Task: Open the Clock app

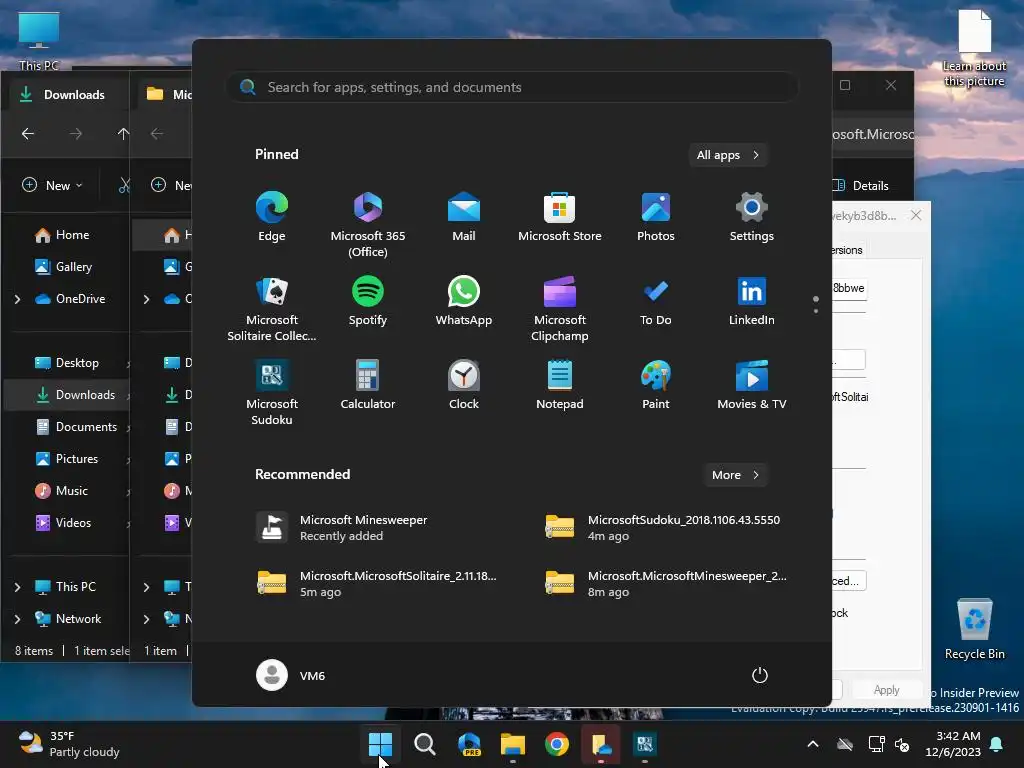Action: tap(464, 385)
